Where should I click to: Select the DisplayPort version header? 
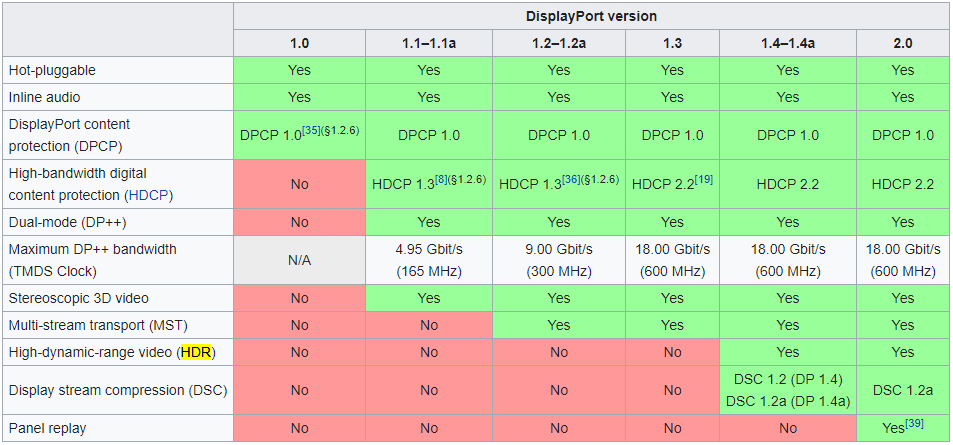[591, 16]
